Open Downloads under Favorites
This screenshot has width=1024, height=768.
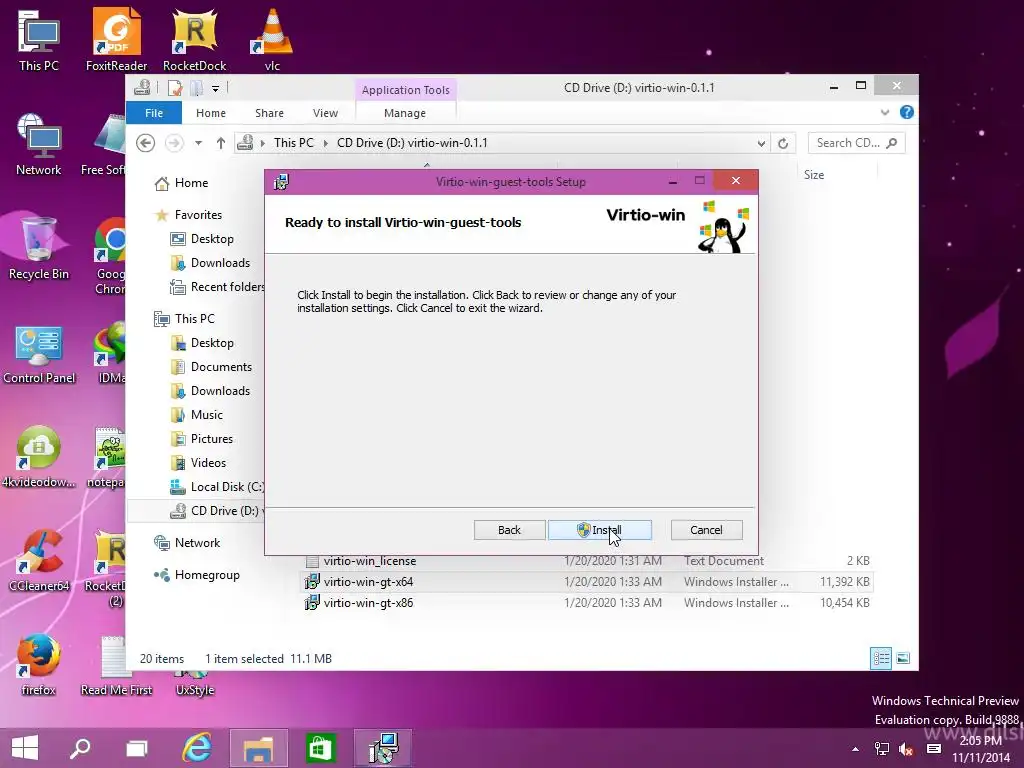click(220, 263)
